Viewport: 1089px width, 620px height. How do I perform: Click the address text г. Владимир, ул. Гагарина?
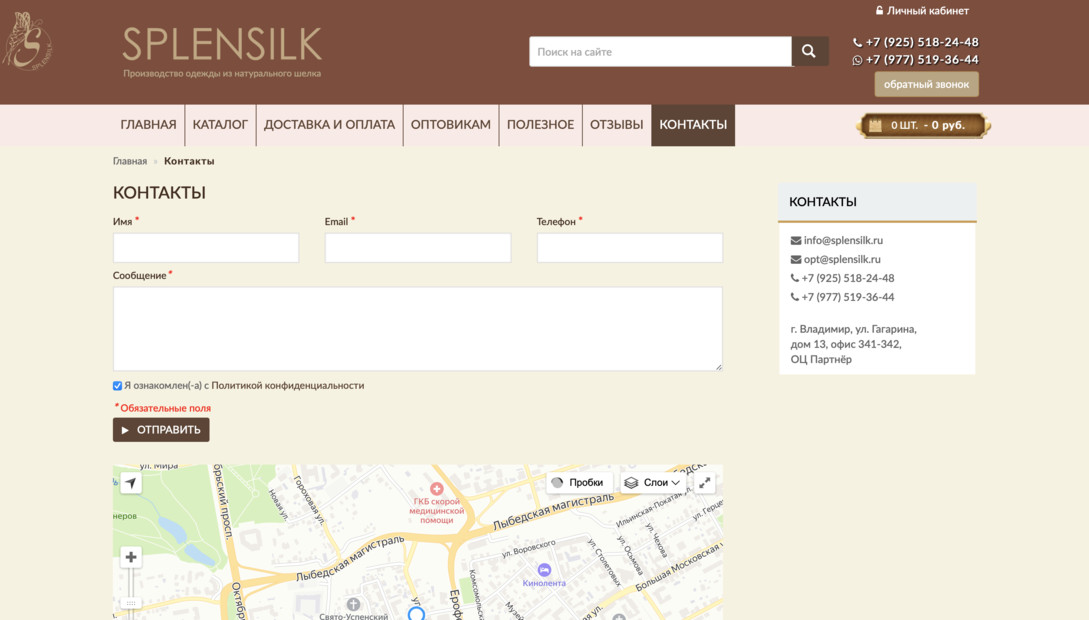pos(854,329)
